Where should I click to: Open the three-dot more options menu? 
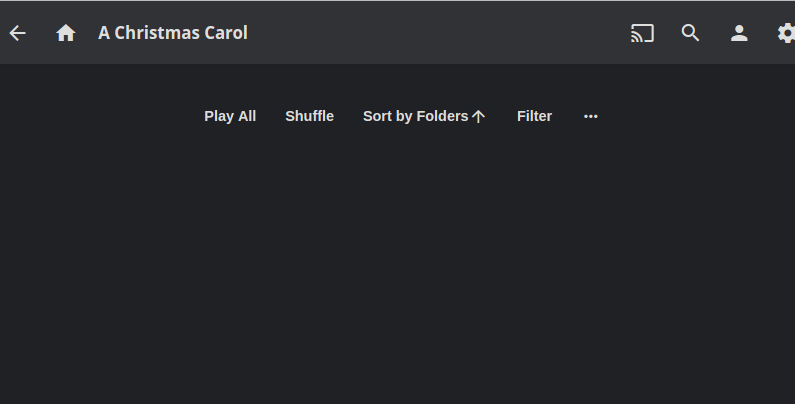pyautogui.click(x=591, y=116)
